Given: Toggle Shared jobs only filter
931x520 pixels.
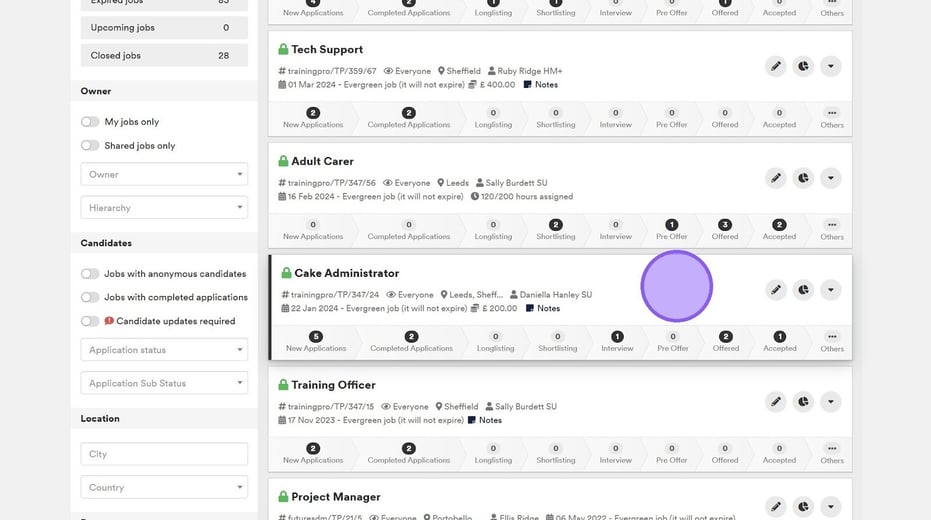Looking at the screenshot, I should pyautogui.click(x=90, y=146).
